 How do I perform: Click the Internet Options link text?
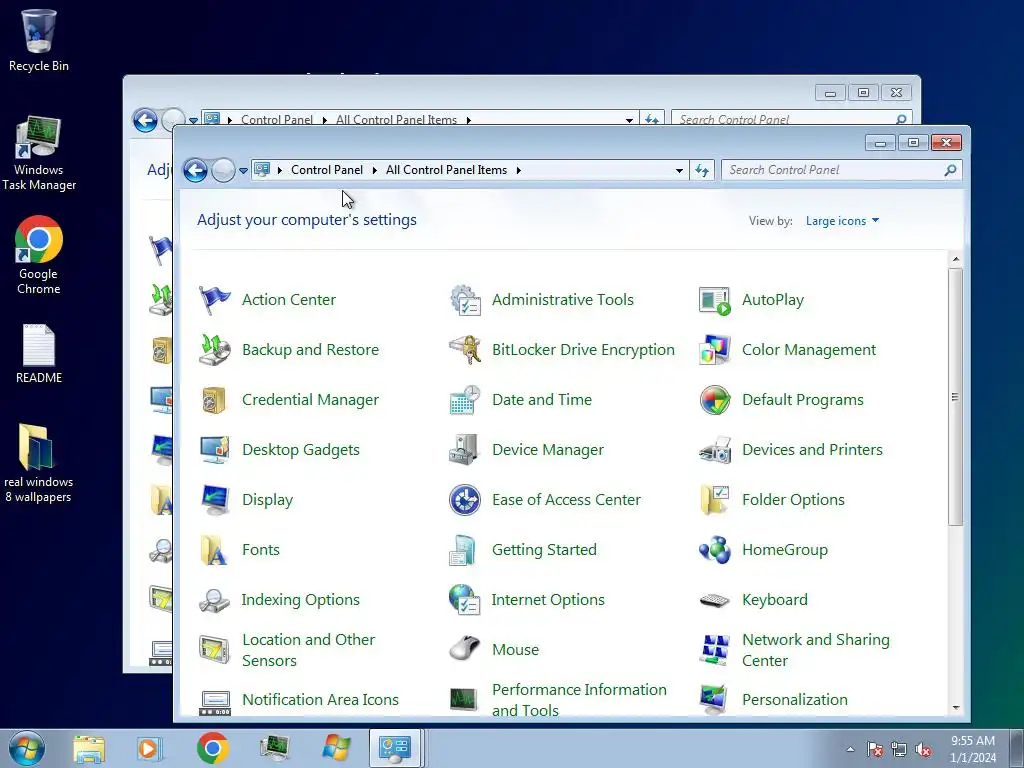[548, 600]
